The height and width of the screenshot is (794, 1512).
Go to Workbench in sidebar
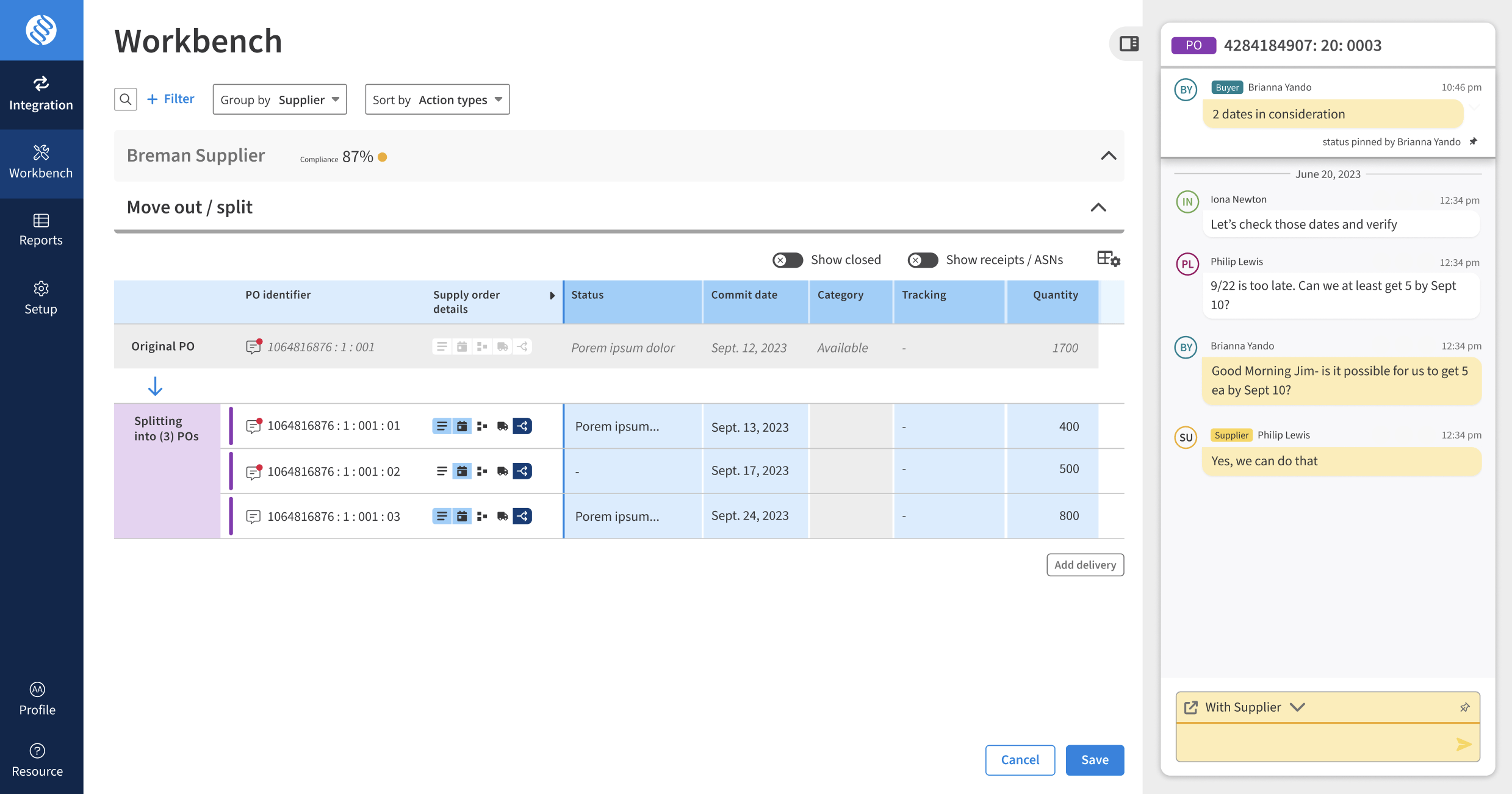tap(41, 163)
